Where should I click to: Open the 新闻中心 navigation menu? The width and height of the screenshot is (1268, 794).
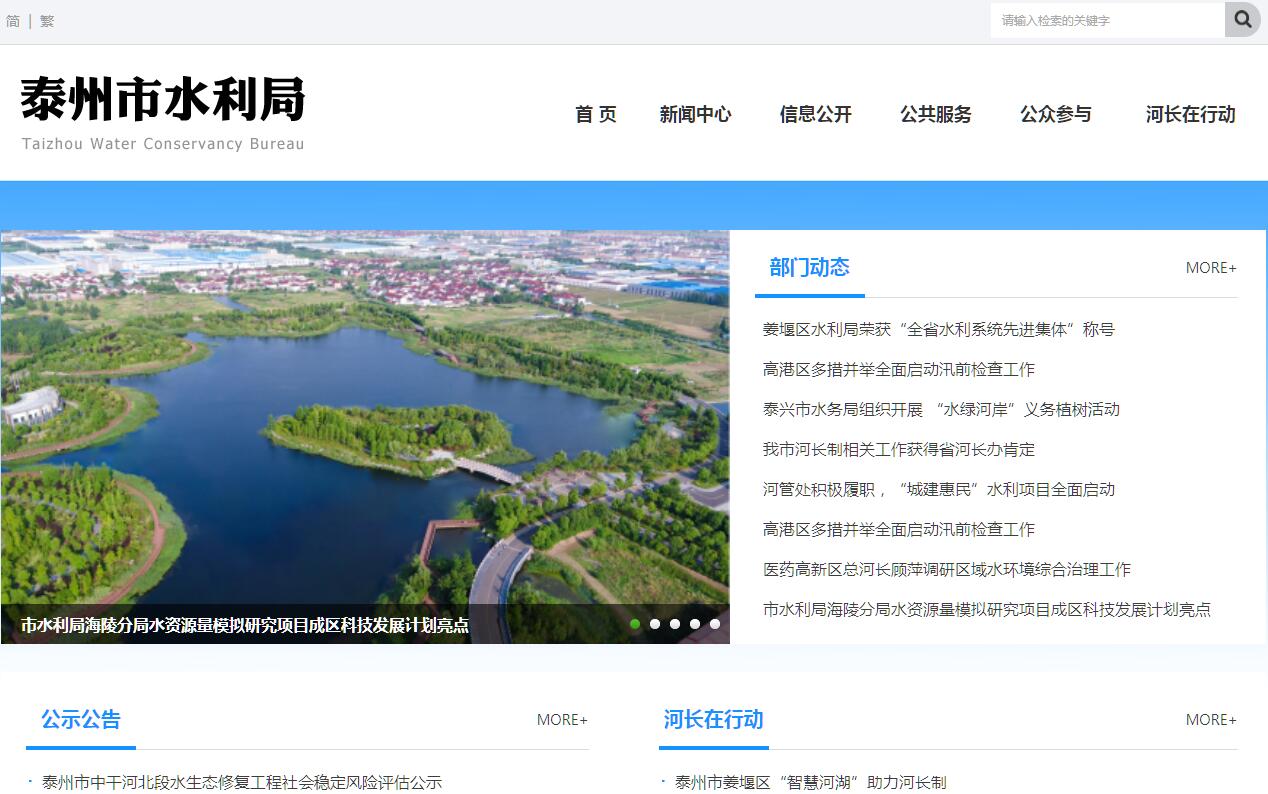(695, 115)
